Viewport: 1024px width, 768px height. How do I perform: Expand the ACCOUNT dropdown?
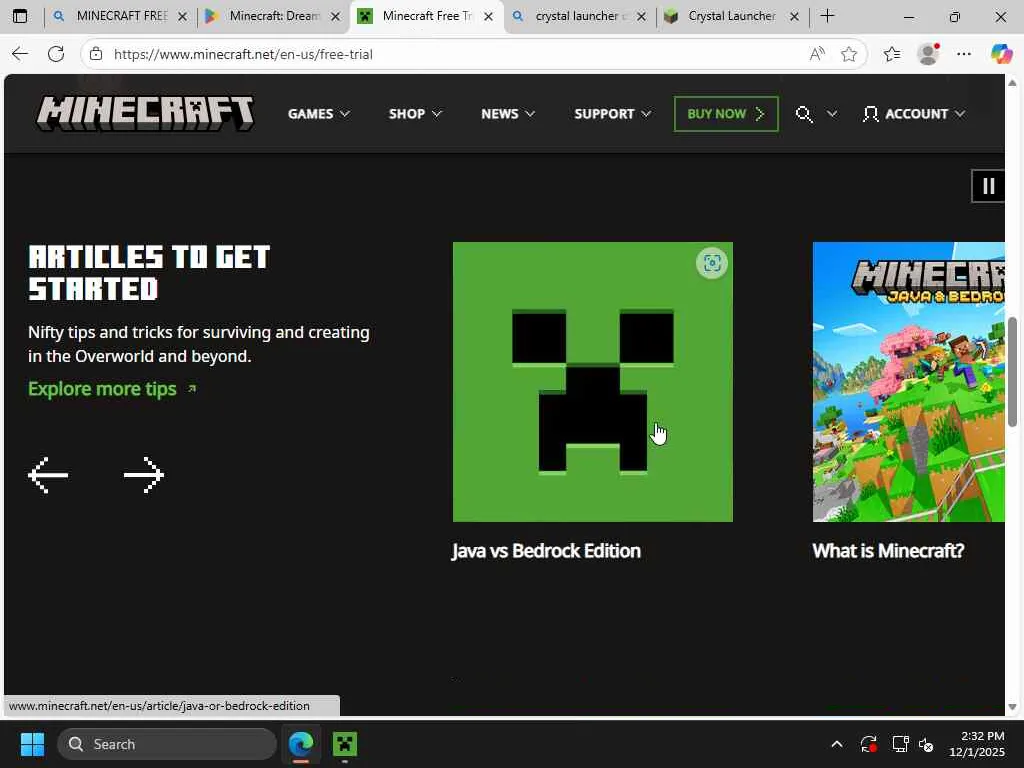pyautogui.click(x=914, y=114)
